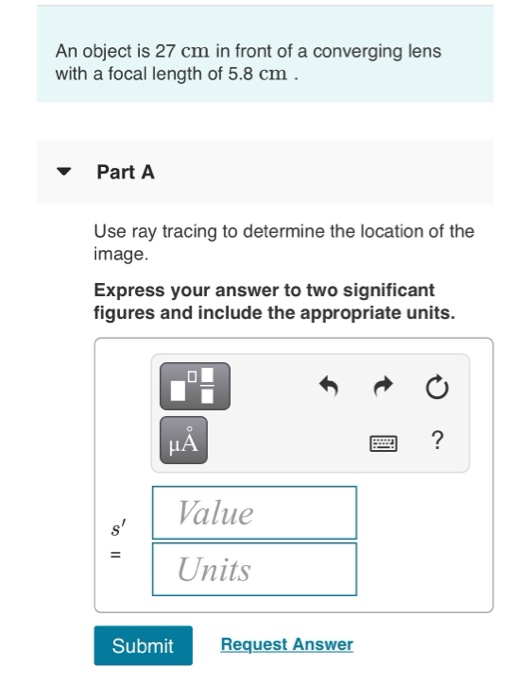Open the math templates button
Screen dimensions: 531x700
click(195, 386)
